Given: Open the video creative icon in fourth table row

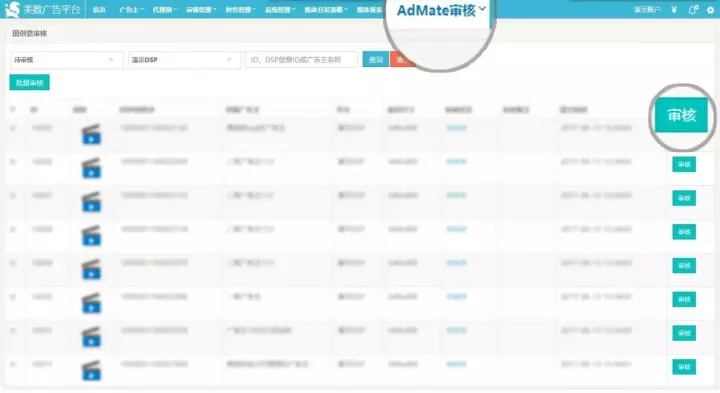Looking at the screenshot, I should point(91,236).
